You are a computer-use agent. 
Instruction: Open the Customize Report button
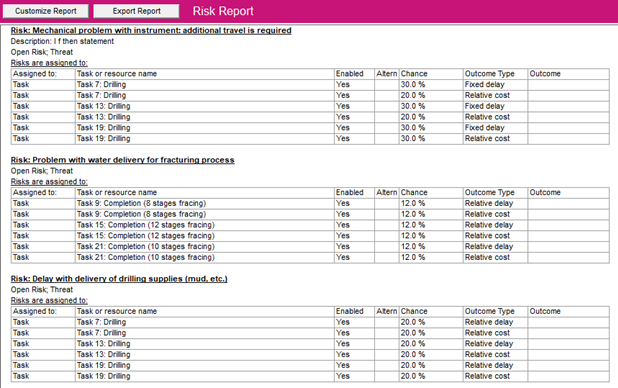pos(46,11)
